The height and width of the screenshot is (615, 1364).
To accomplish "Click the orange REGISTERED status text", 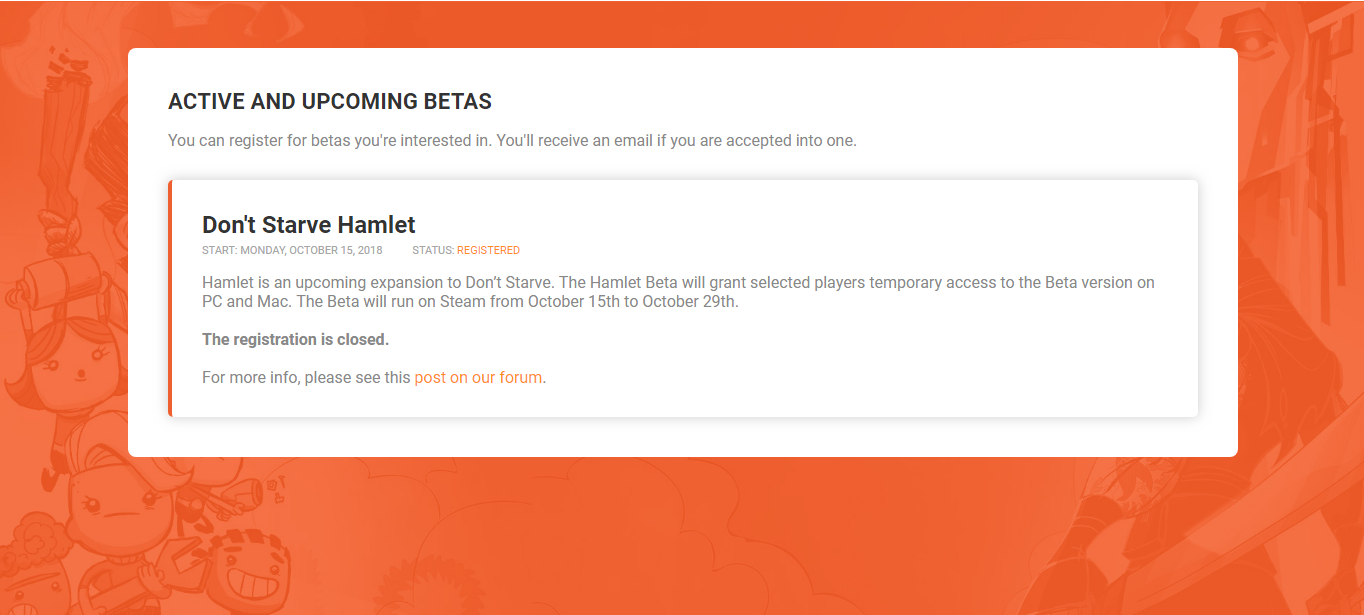I will coord(488,251).
